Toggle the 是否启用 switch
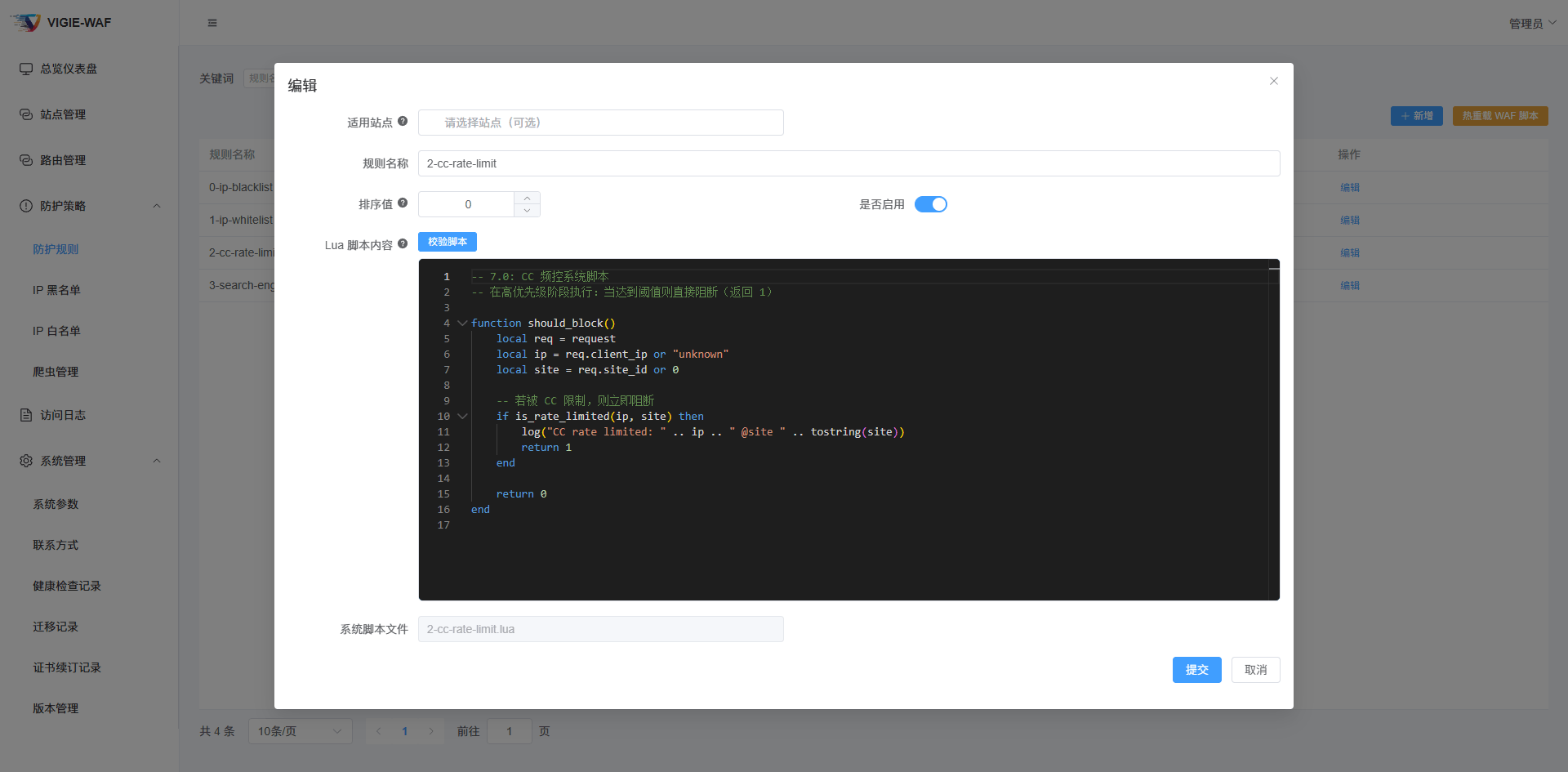Image resolution: width=1568 pixels, height=772 pixels. tap(930, 204)
